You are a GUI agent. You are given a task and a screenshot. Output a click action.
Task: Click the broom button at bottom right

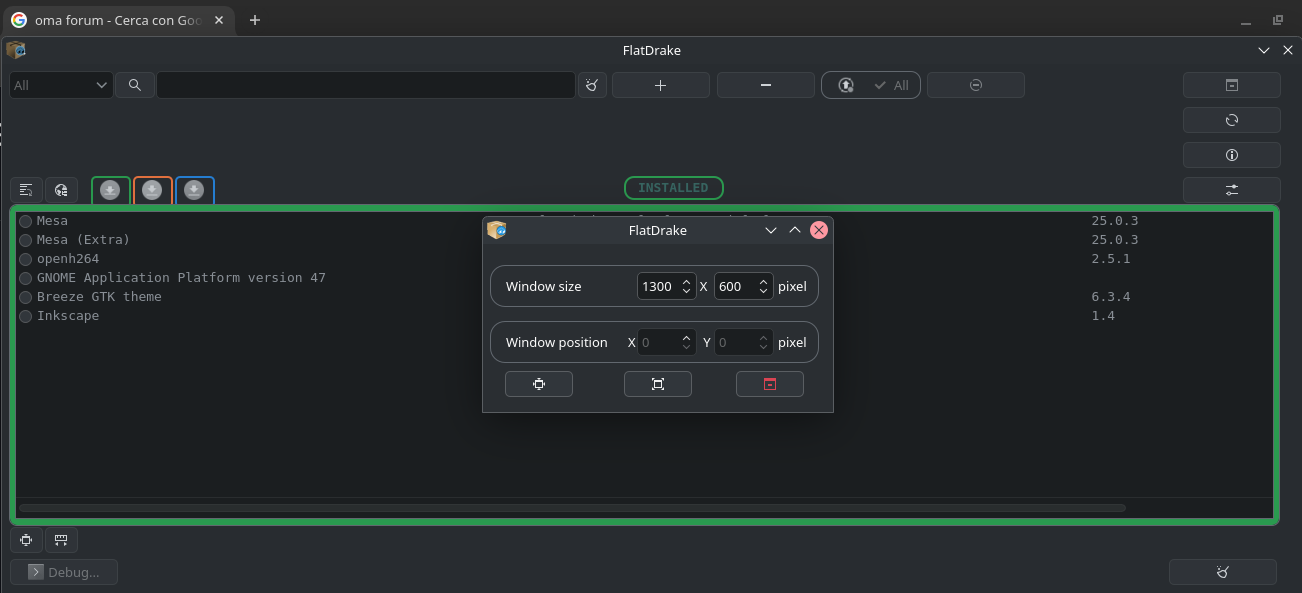[1223, 572]
